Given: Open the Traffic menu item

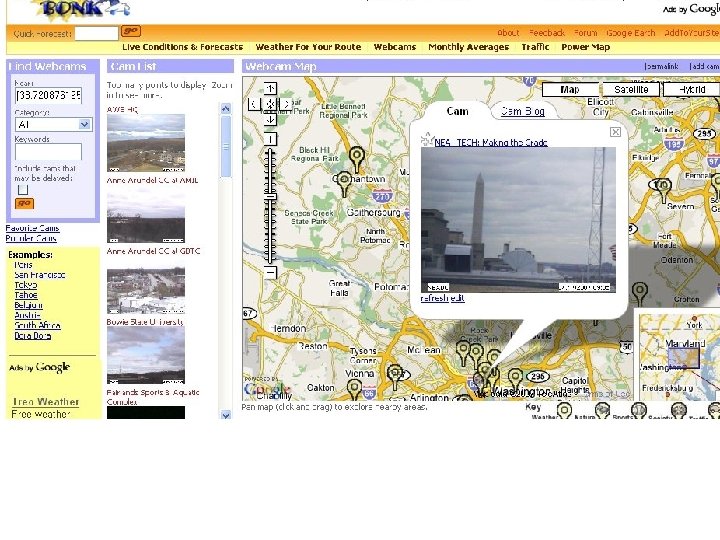Looking at the screenshot, I should pyautogui.click(x=535, y=47).
